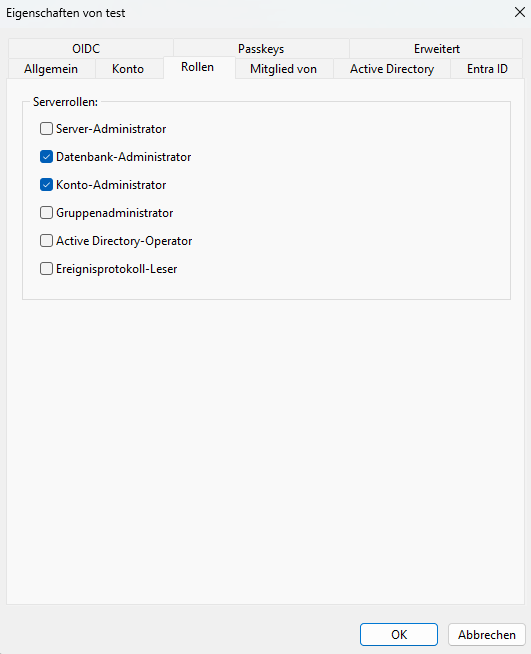
Task: Select the Rollen tab
Action: (198, 67)
